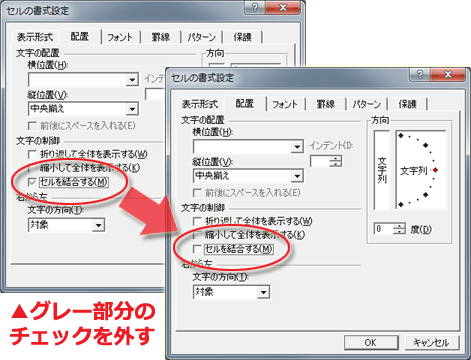Close the front セルの書式設定 dialog
This screenshot has height=360, width=471.
click(448, 74)
